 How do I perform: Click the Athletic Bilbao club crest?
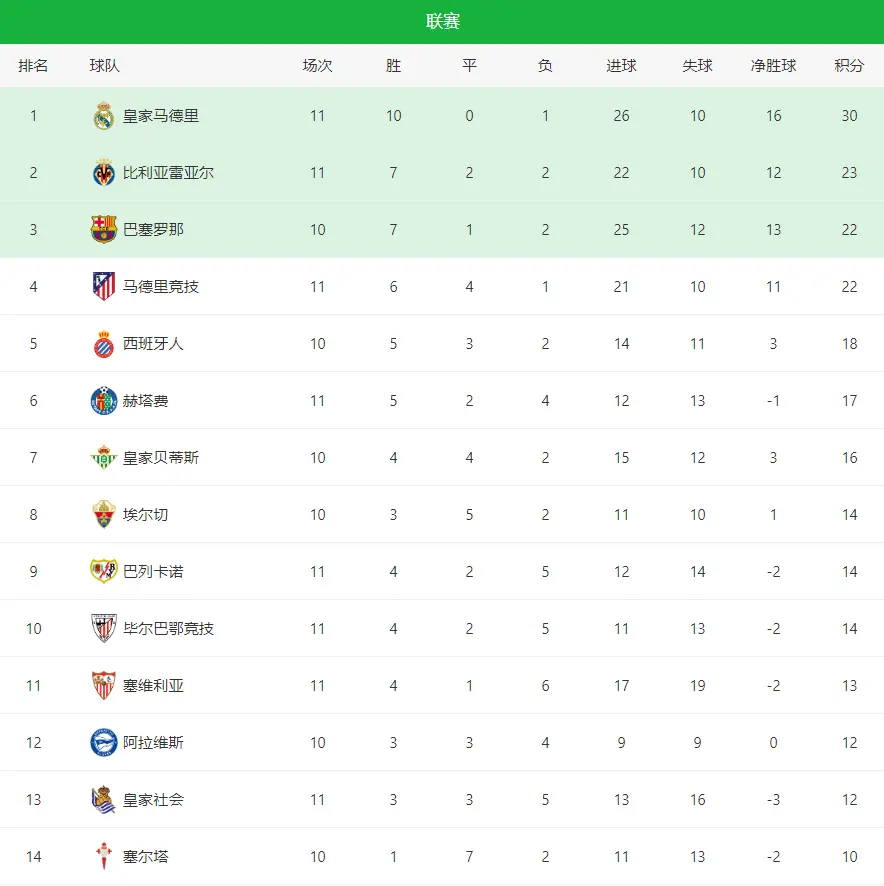point(104,629)
